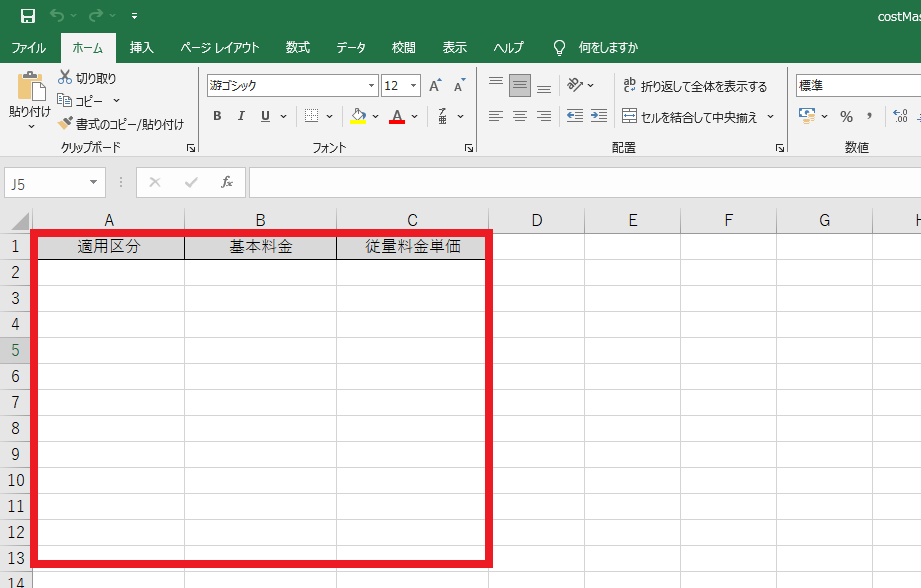Click the scissors Cut (切り取り) icon
The height and width of the screenshot is (588, 921).
coord(65,77)
